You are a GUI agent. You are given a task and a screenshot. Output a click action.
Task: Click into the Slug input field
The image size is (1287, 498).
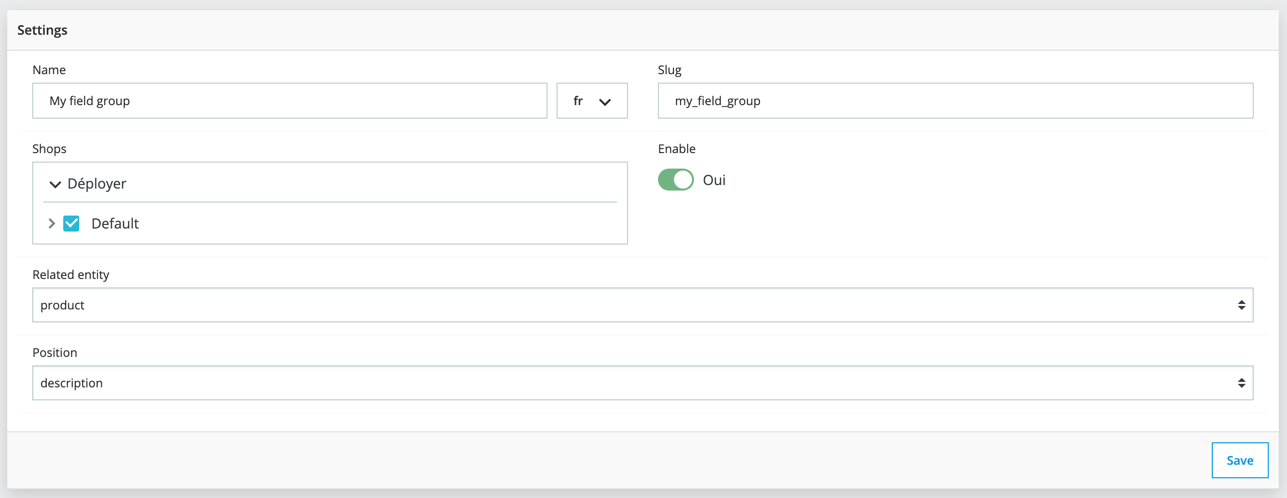(955, 101)
